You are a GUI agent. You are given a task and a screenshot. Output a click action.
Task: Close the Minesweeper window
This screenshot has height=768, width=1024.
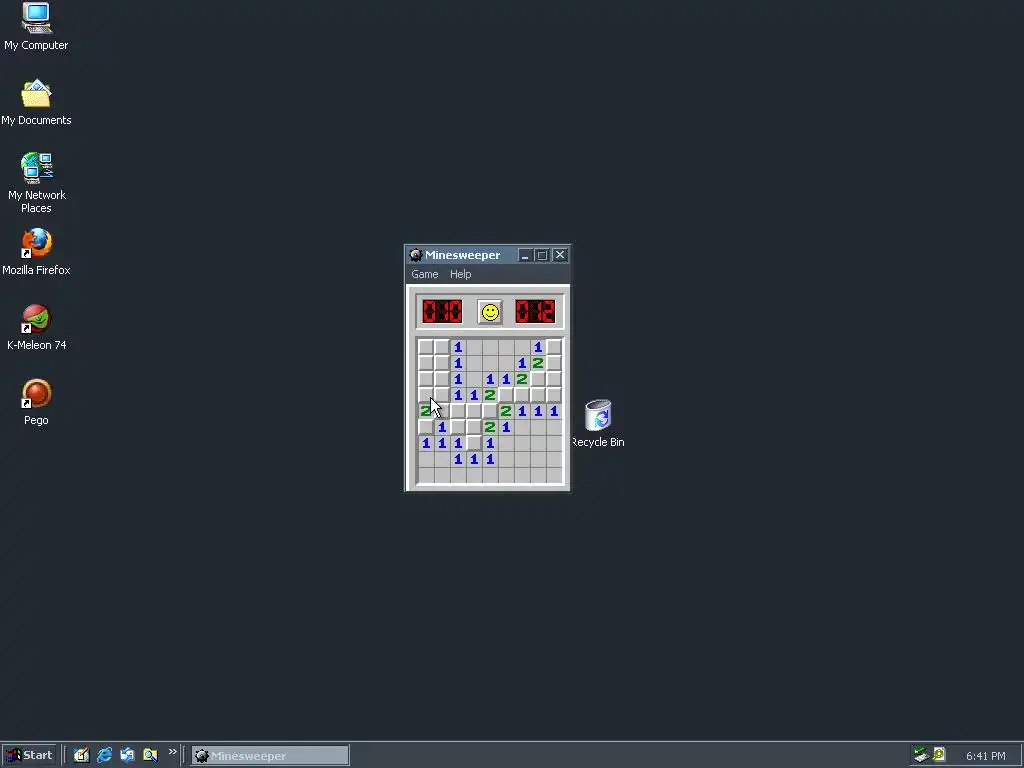coord(560,255)
